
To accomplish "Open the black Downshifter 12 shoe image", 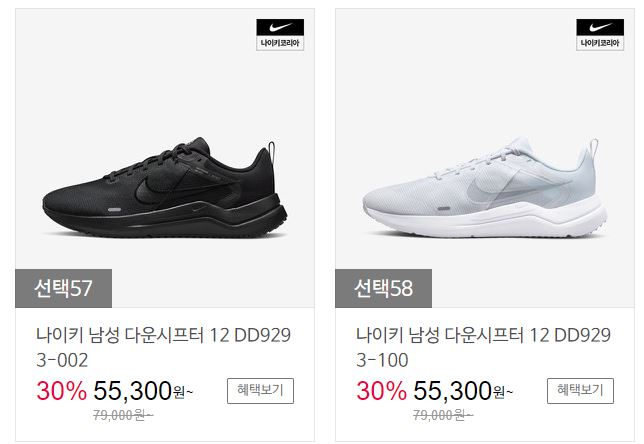I will 165,188.
